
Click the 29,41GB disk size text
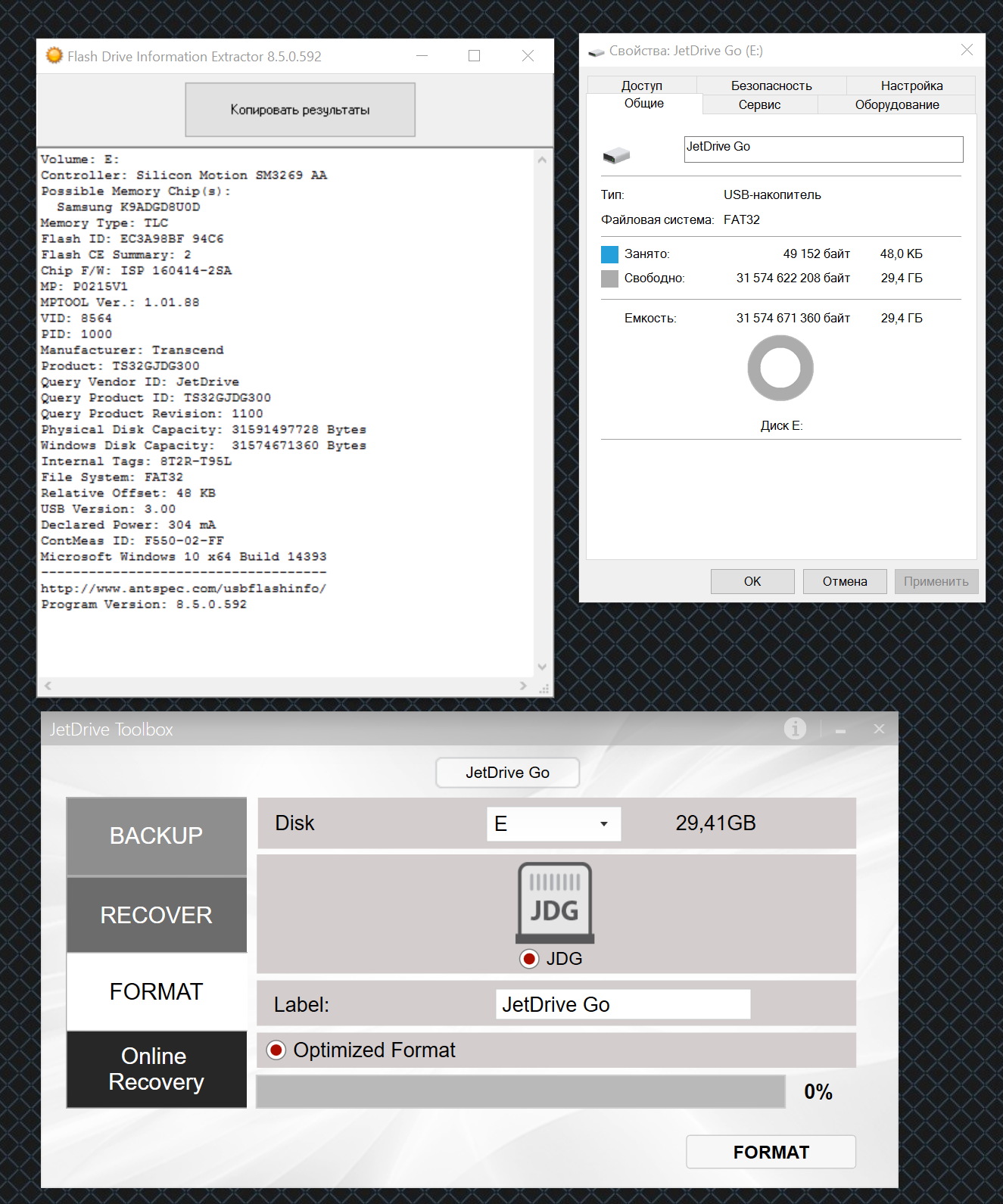point(716,823)
